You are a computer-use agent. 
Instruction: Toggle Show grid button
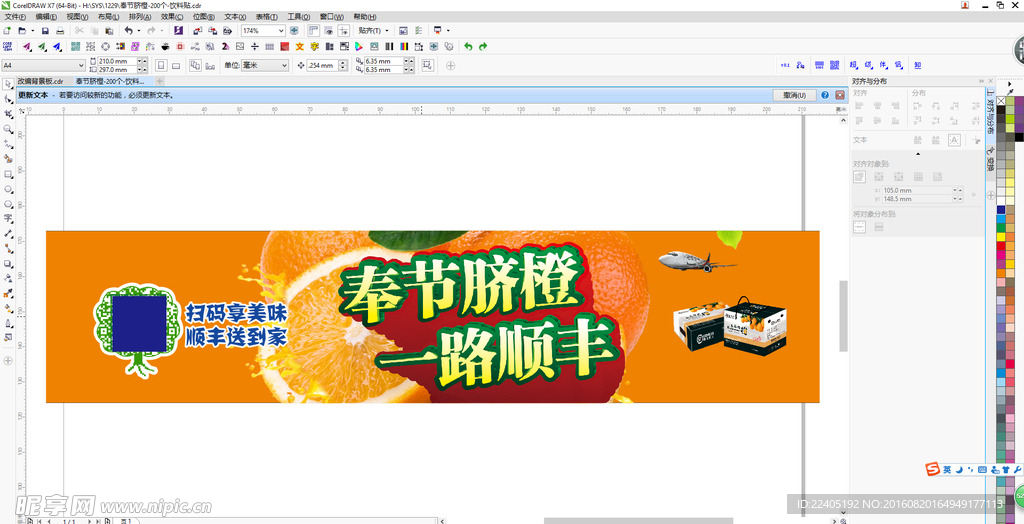click(328, 31)
